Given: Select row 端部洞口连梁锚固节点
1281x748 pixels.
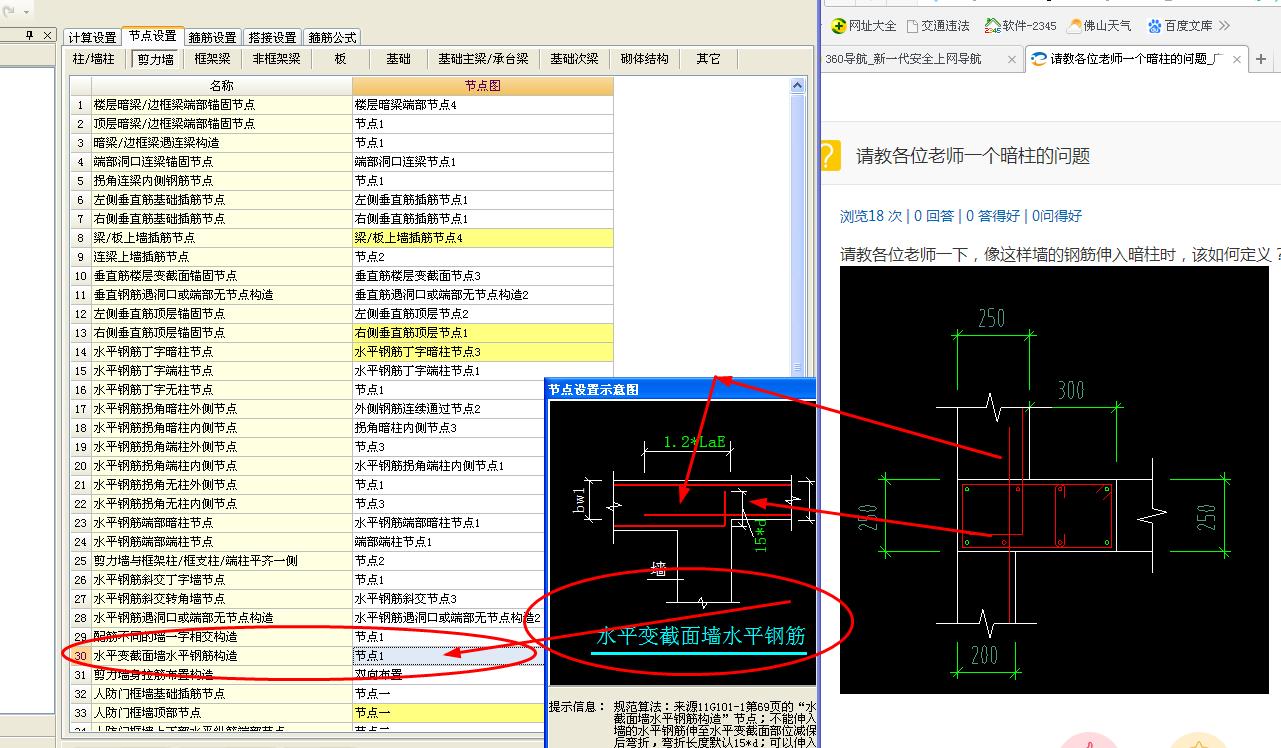Looking at the screenshot, I should pyautogui.click(x=221, y=162).
